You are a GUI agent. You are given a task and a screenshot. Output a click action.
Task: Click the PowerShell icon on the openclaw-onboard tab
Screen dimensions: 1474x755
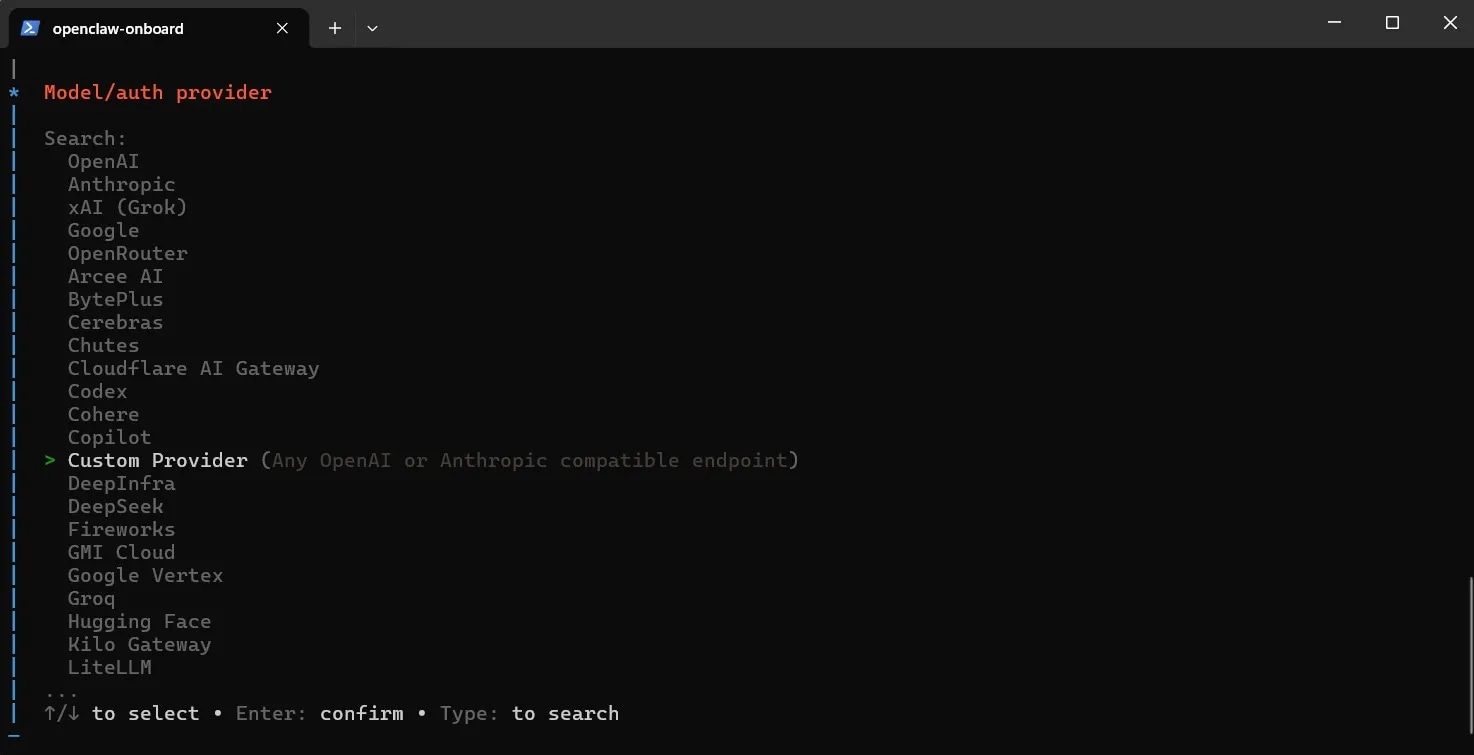[30, 28]
